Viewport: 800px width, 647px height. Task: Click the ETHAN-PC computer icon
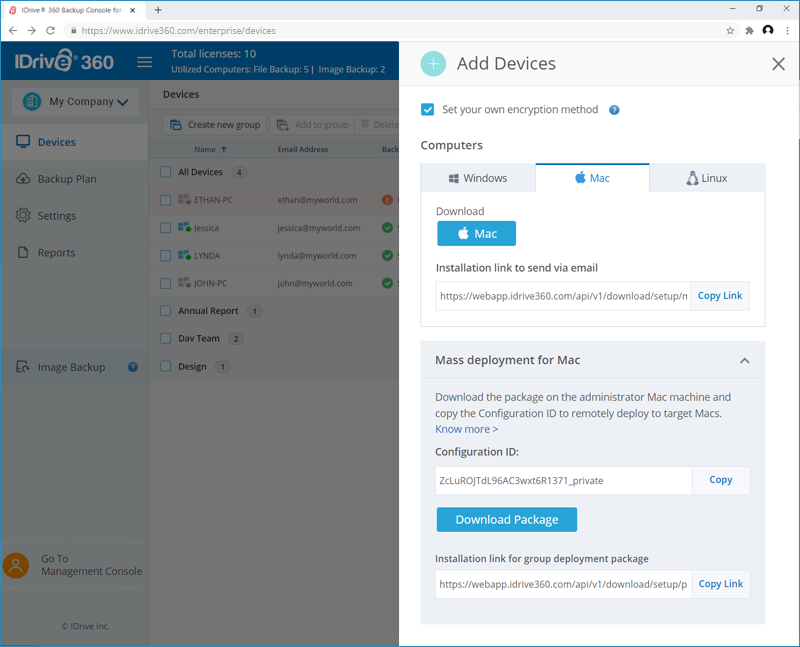184,200
